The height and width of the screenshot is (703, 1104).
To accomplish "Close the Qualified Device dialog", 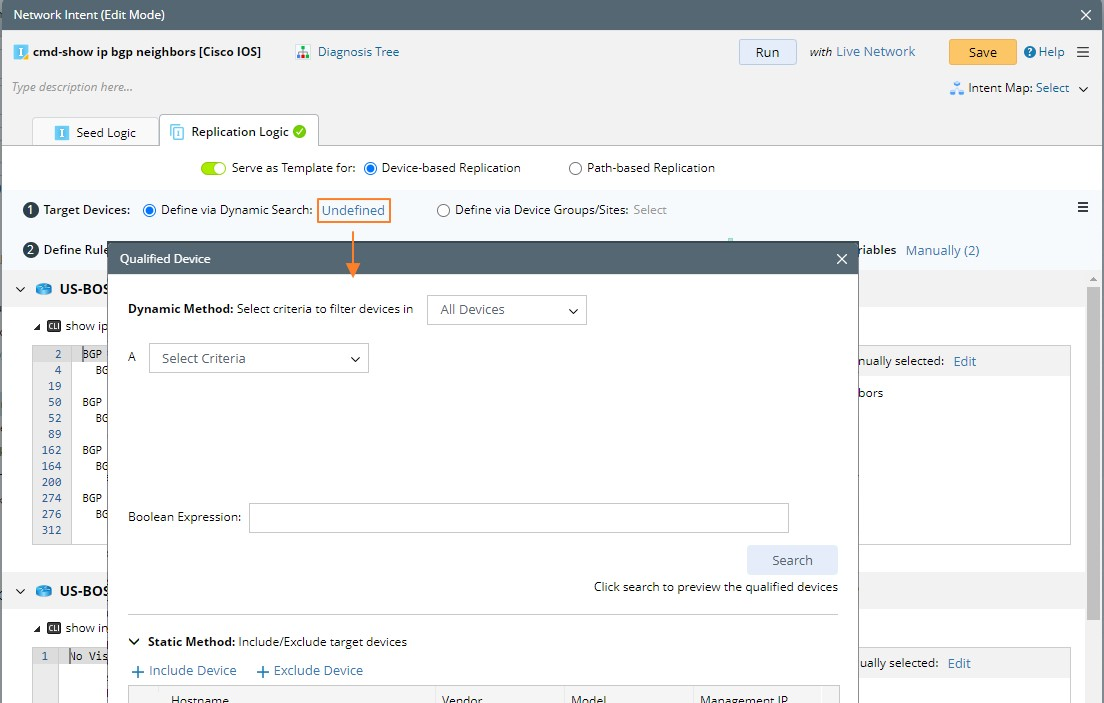I will [x=841, y=259].
